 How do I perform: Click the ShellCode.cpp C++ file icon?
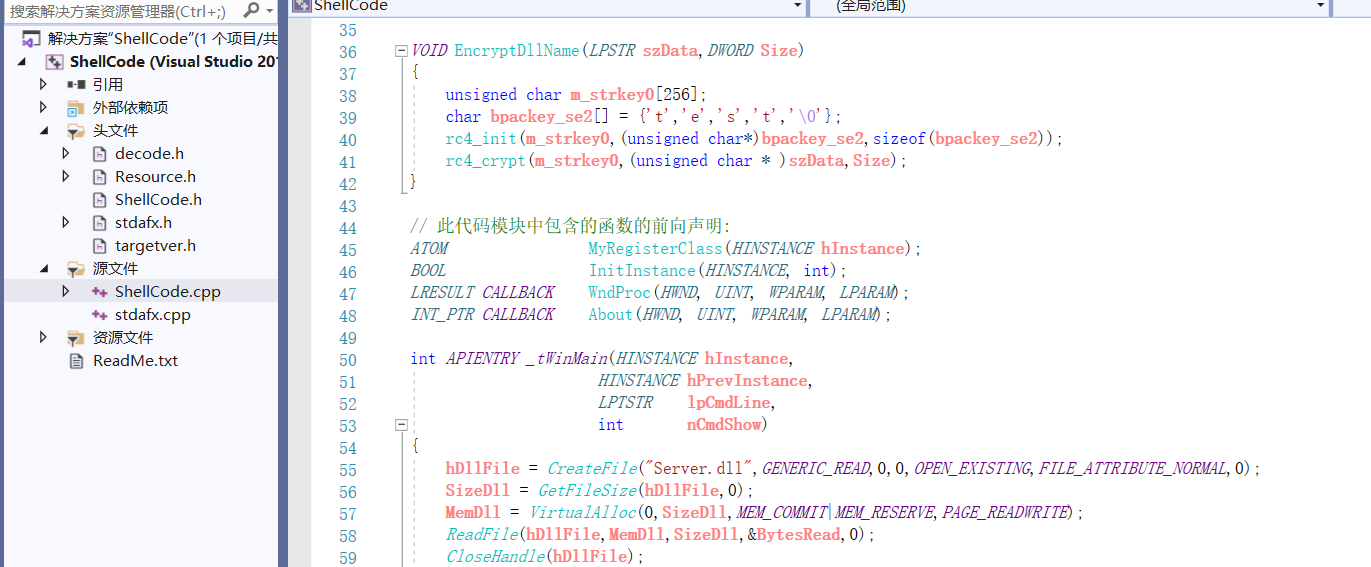pos(99,292)
